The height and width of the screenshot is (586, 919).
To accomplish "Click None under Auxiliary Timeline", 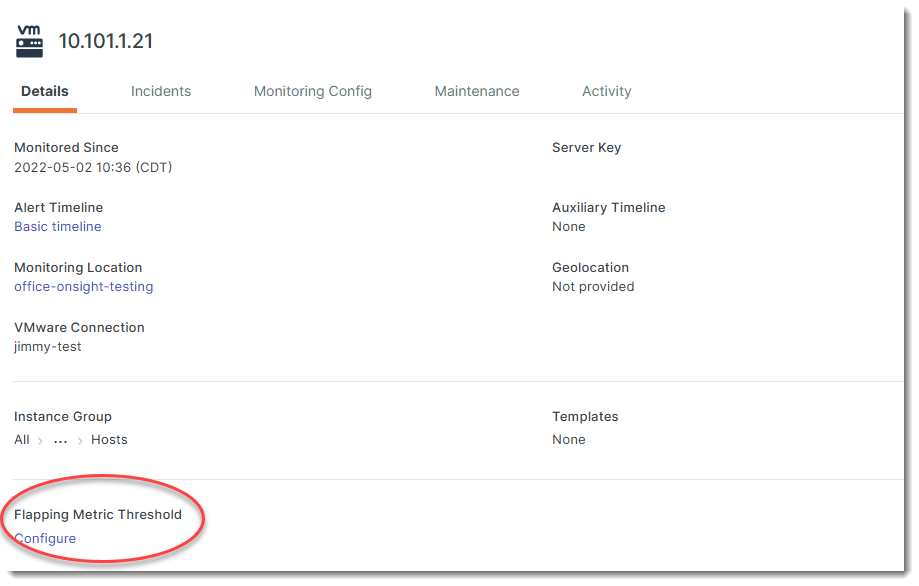I will [x=569, y=227].
